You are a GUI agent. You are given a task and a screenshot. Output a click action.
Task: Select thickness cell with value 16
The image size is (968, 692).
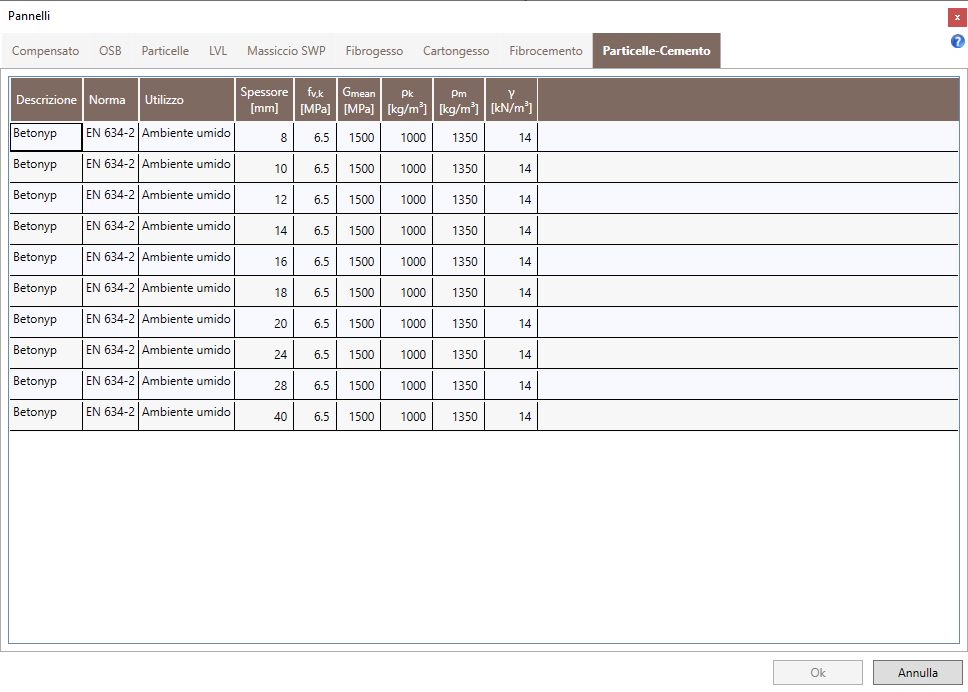[x=264, y=261]
